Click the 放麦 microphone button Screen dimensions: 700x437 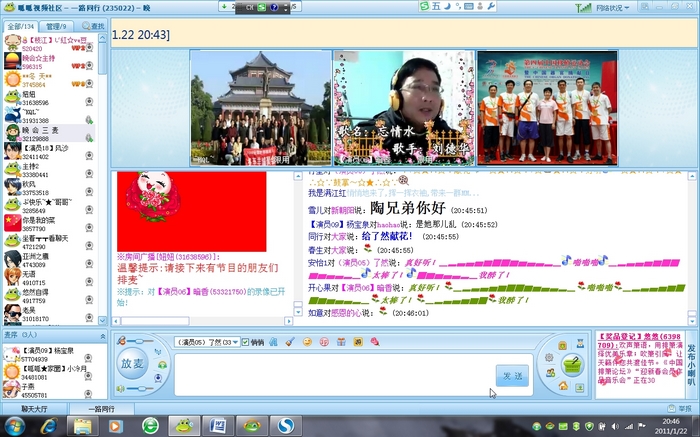click(x=132, y=363)
